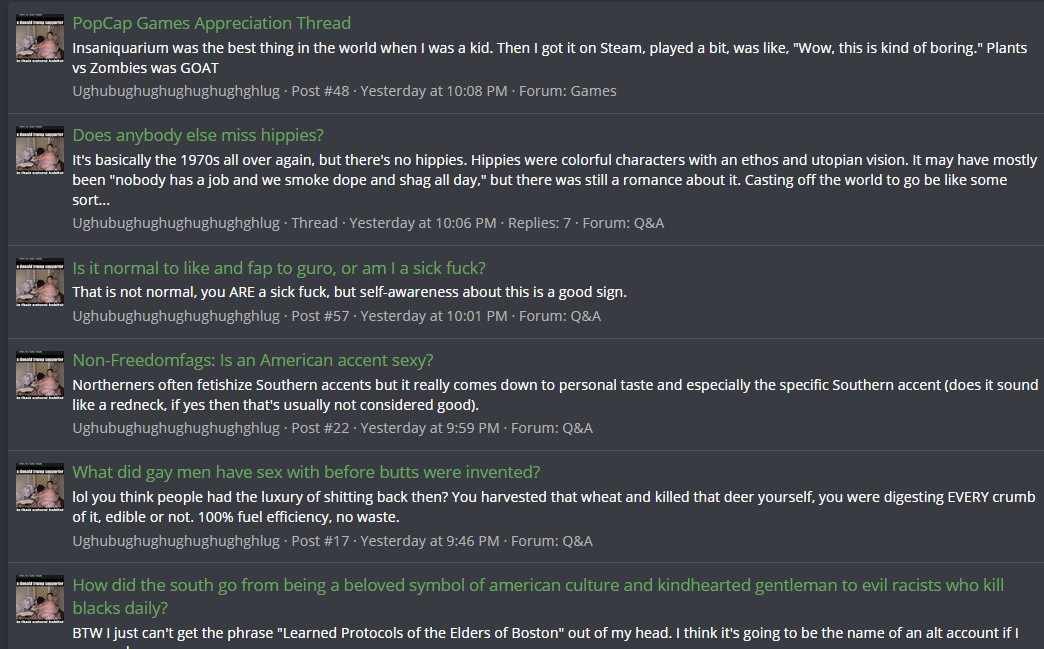Screen dimensions: 1044x649
Task: Click the 'Yesterday at 9:46 PM' timestamp
Action: click(429, 541)
